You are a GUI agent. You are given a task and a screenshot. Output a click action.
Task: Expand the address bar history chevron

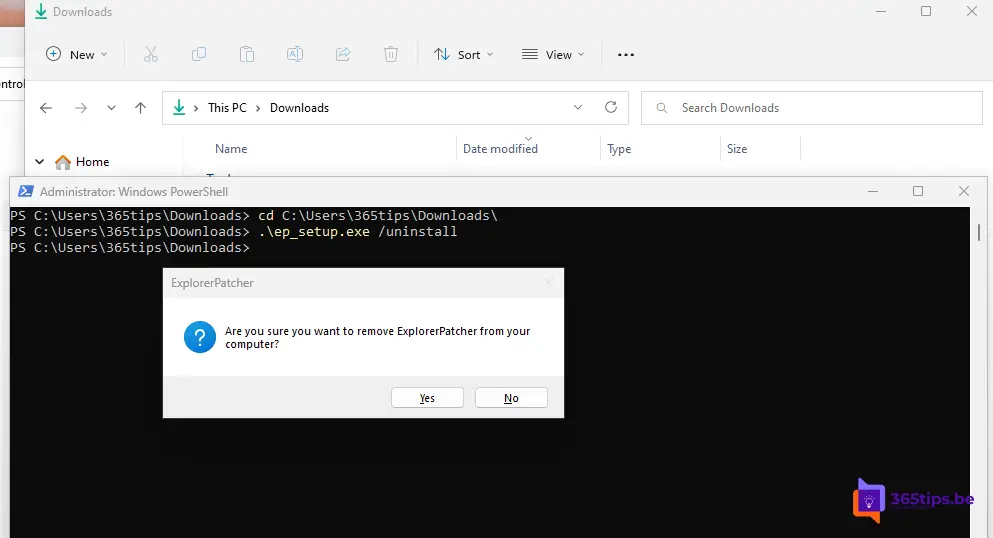[x=578, y=107]
